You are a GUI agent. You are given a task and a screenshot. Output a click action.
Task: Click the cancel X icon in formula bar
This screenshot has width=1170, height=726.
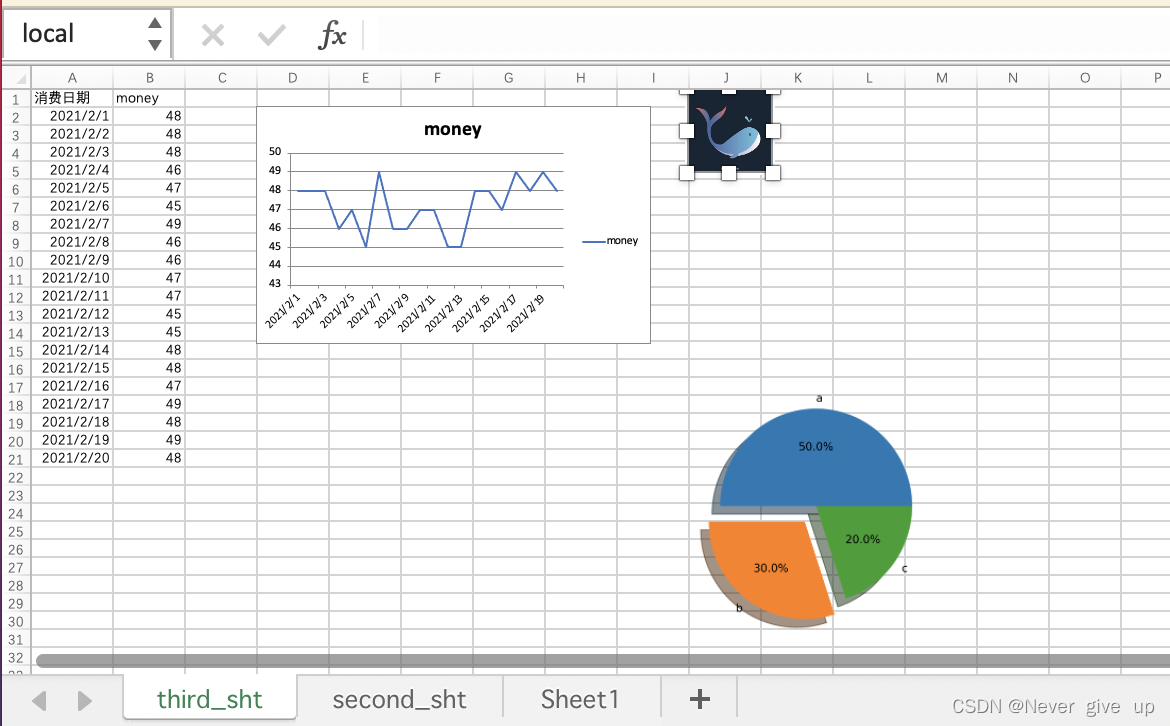(213, 34)
